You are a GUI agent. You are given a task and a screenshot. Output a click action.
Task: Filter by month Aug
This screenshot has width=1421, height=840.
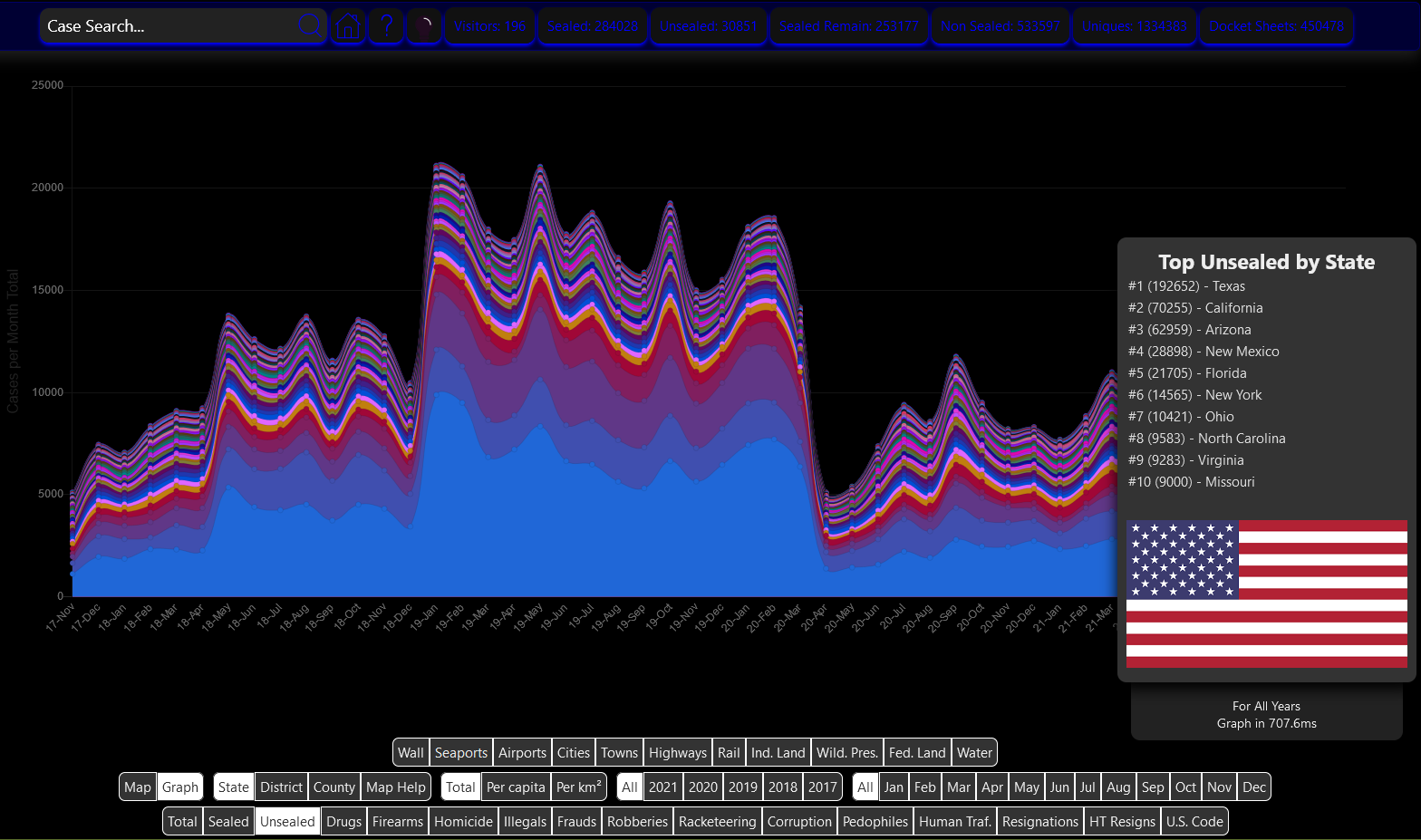(x=1118, y=787)
